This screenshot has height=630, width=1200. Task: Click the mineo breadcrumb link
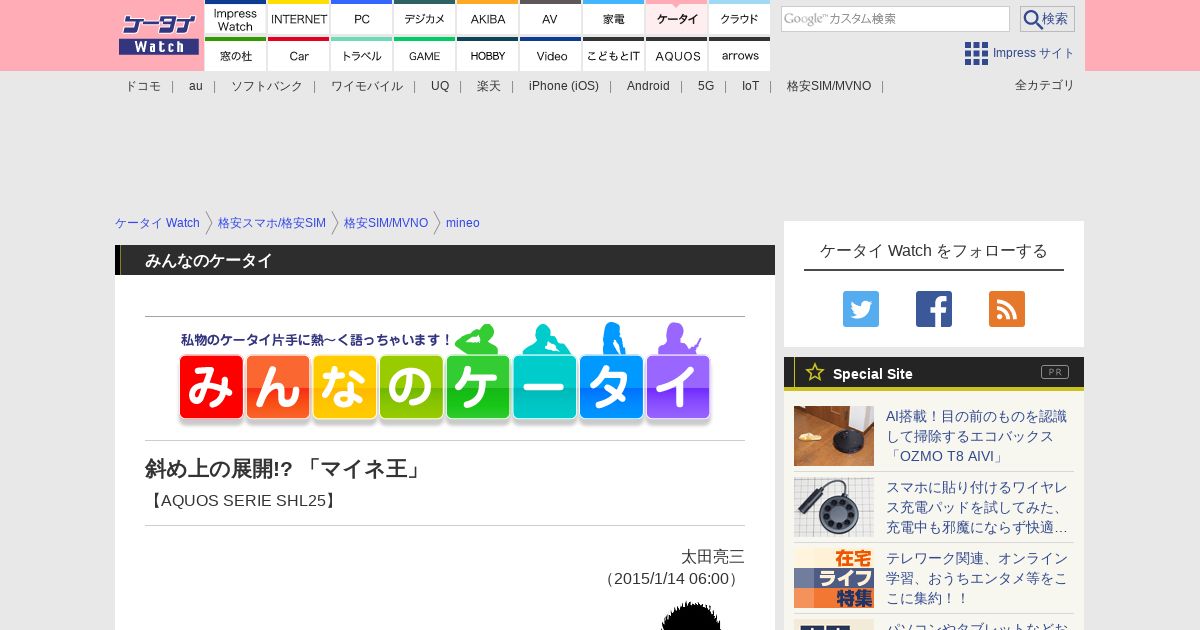[x=463, y=223]
